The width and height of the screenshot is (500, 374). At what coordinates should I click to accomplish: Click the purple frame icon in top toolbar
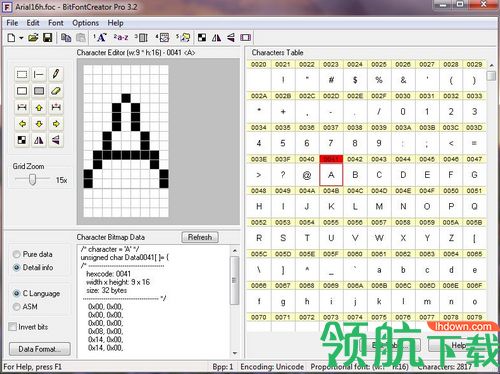[x=246, y=38]
